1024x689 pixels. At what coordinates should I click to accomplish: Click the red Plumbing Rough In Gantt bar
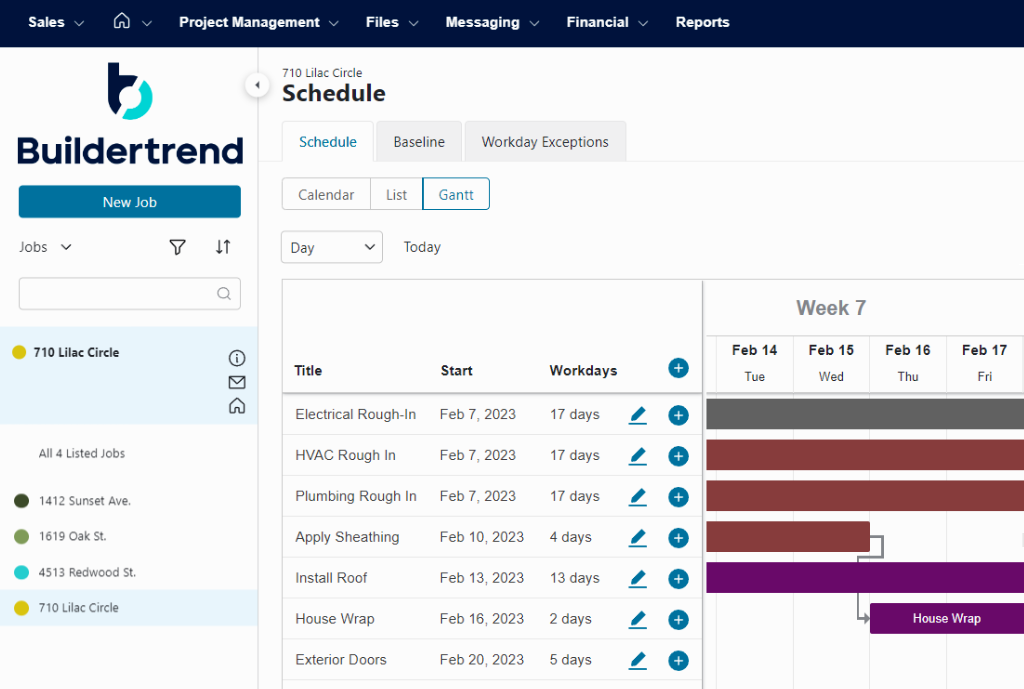[x=865, y=496]
